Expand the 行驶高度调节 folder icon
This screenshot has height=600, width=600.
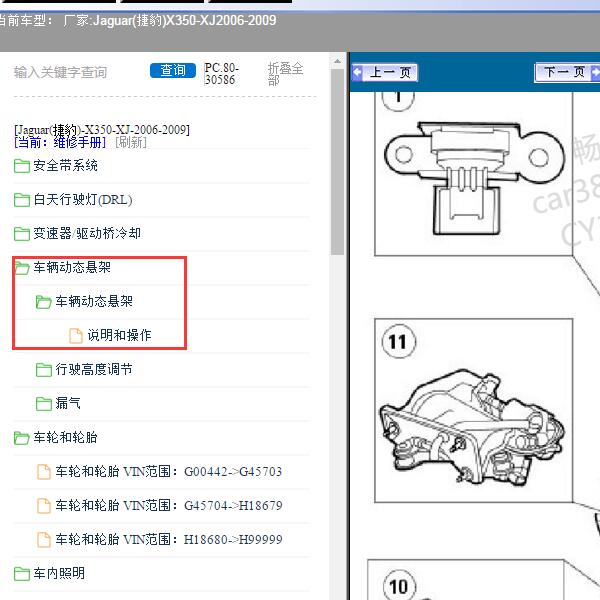[44, 370]
